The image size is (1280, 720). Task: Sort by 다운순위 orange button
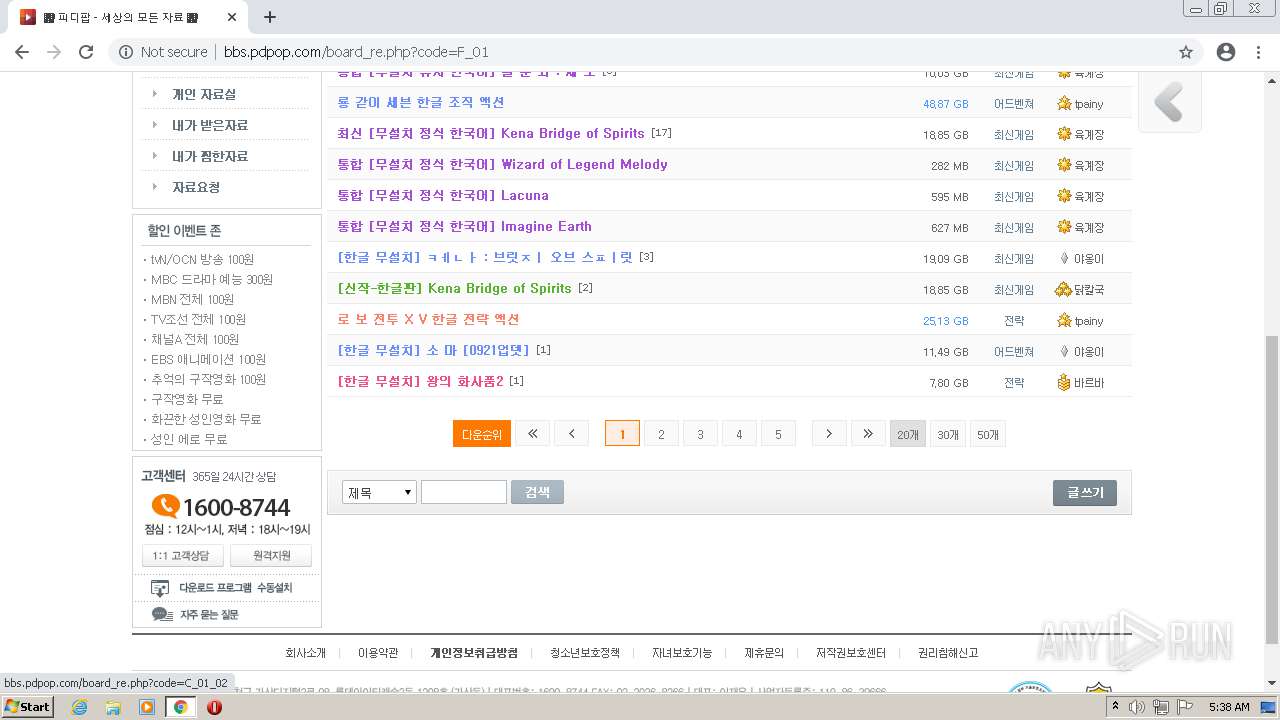pyautogui.click(x=482, y=433)
